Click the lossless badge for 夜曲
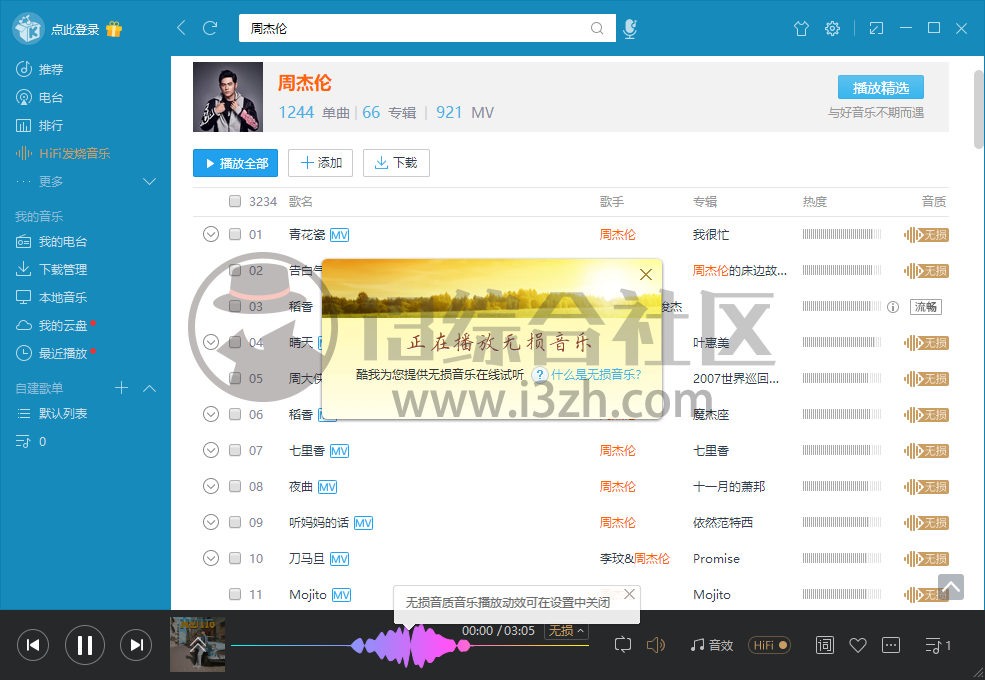This screenshot has width=985, height=680. coord(926,487)
